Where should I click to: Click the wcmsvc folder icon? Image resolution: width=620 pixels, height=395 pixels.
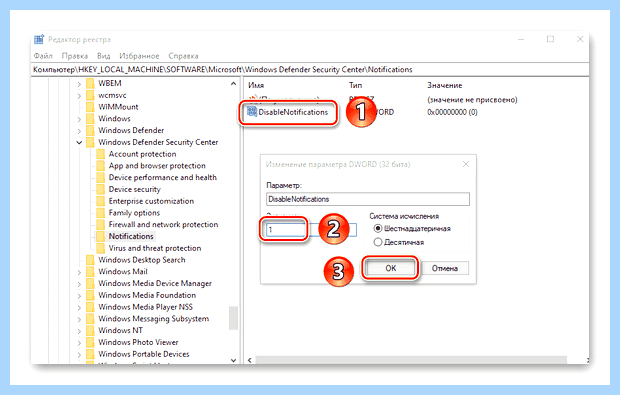tap(90, 95)
